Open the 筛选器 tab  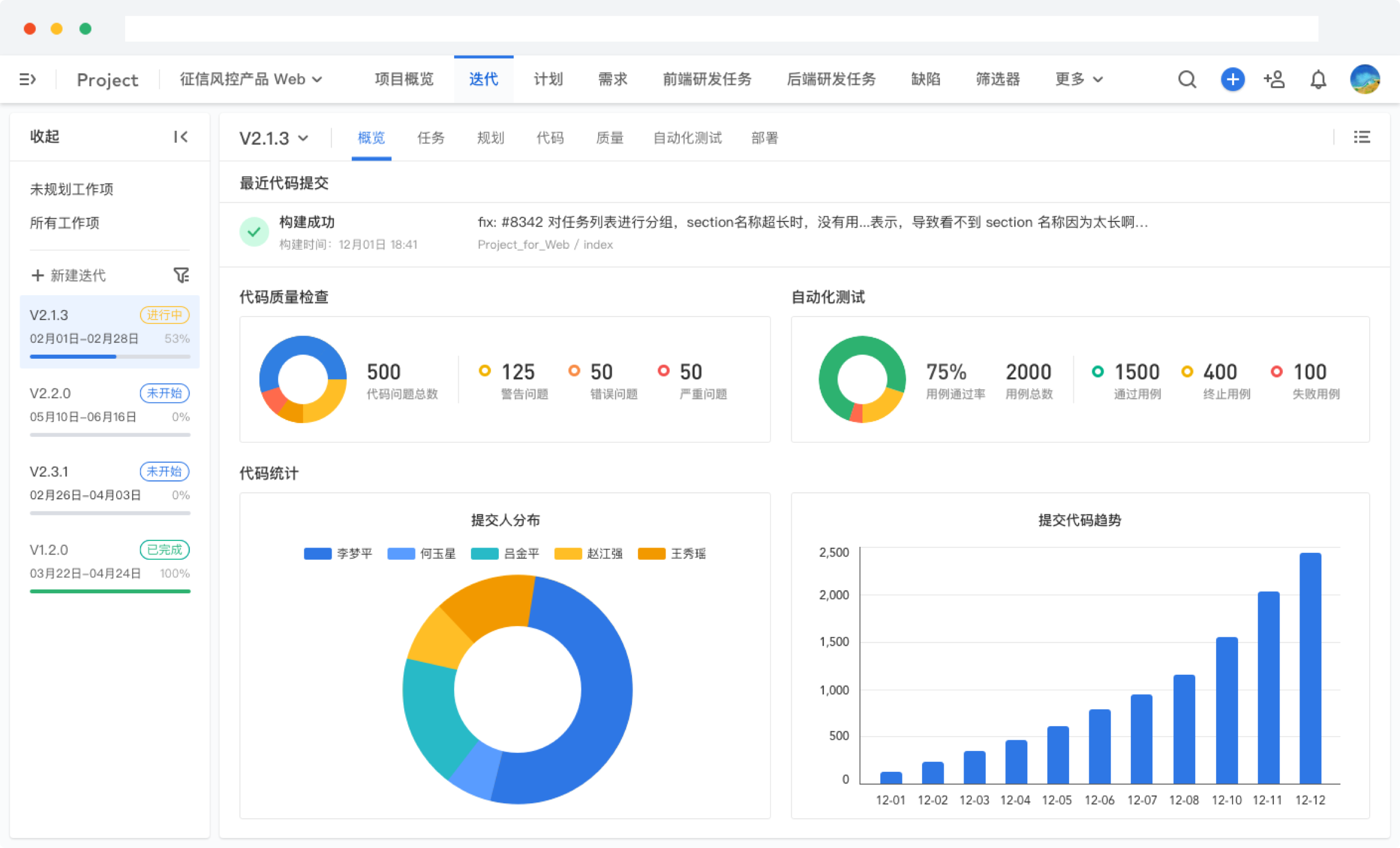pos(998,79)
